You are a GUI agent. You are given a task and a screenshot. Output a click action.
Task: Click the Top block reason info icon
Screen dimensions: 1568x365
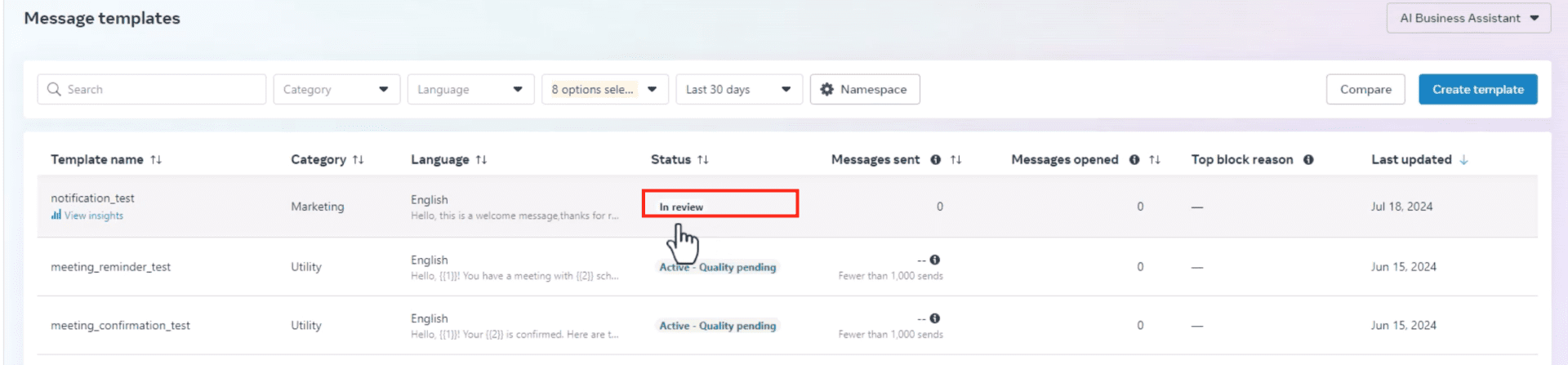tap(1308, 160)
